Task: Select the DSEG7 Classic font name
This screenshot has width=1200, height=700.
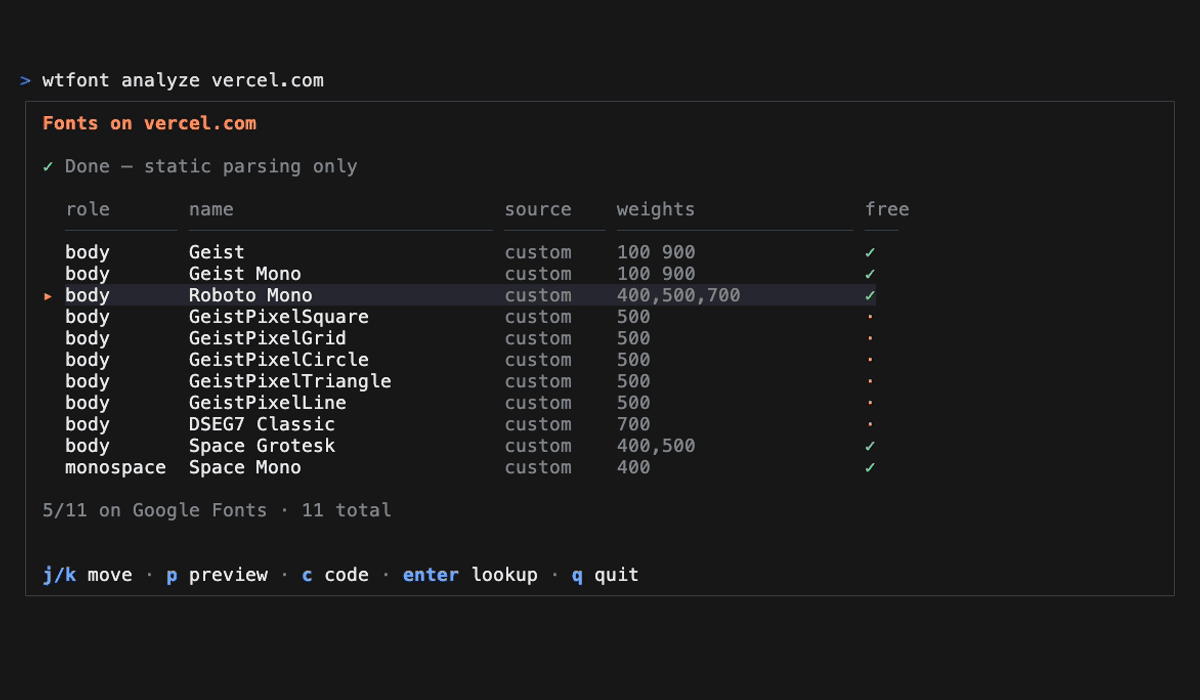Action: tap(262, 424)
